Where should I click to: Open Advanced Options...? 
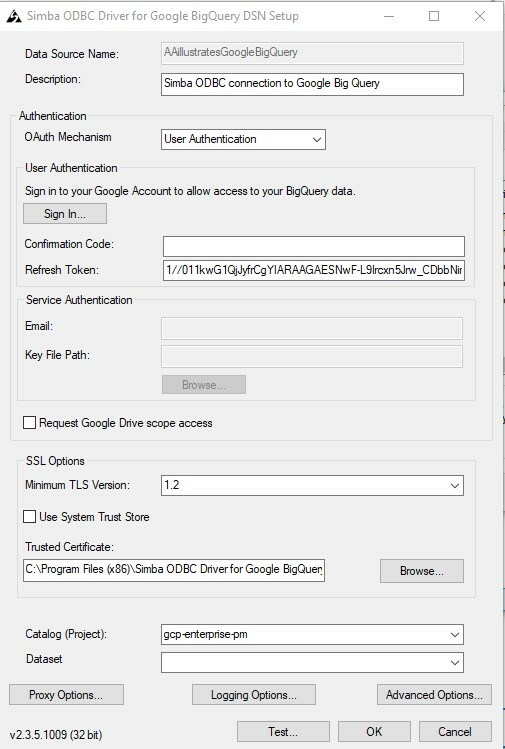(434, 695)
